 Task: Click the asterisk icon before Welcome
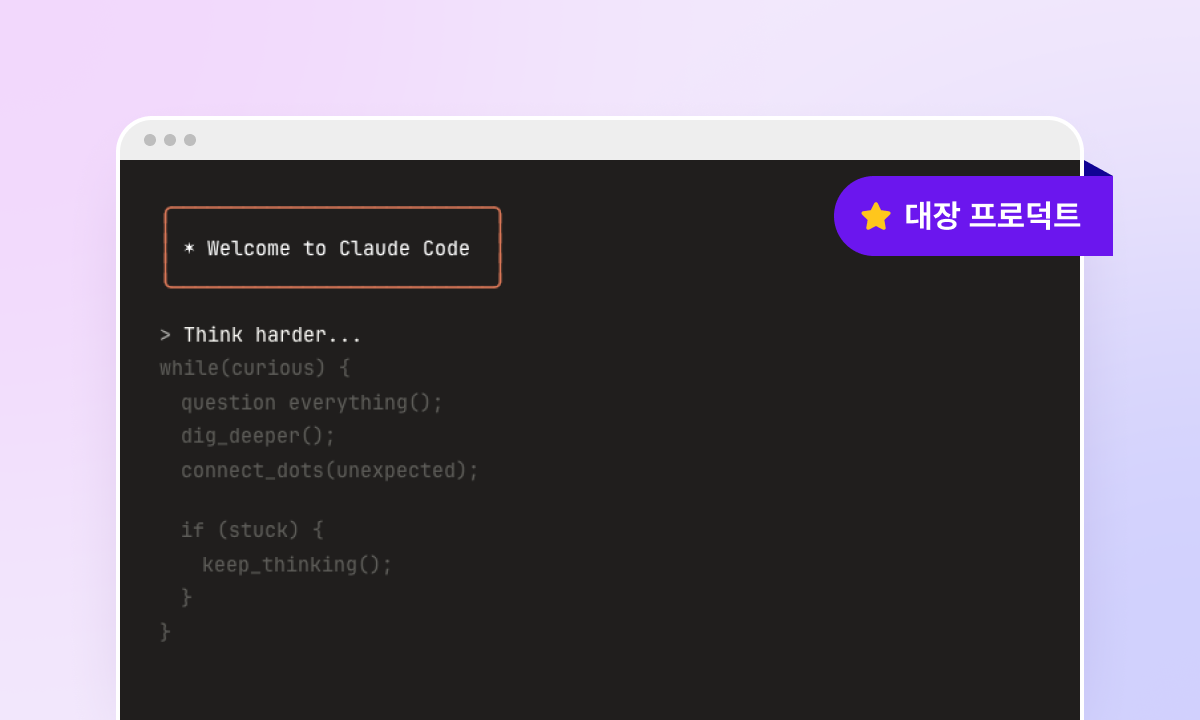[189, 249]
